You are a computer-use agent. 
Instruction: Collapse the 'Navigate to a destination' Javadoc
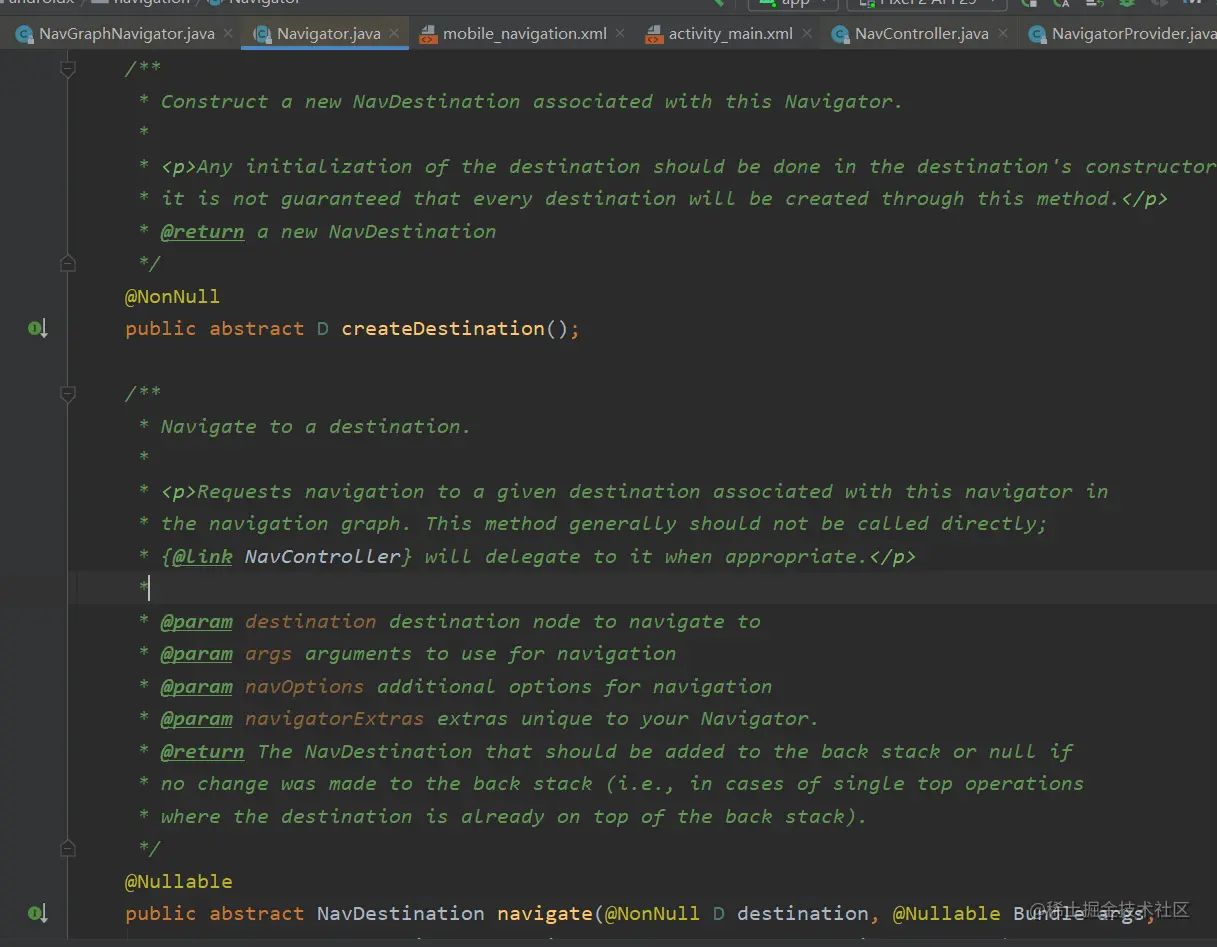(68, 394)
